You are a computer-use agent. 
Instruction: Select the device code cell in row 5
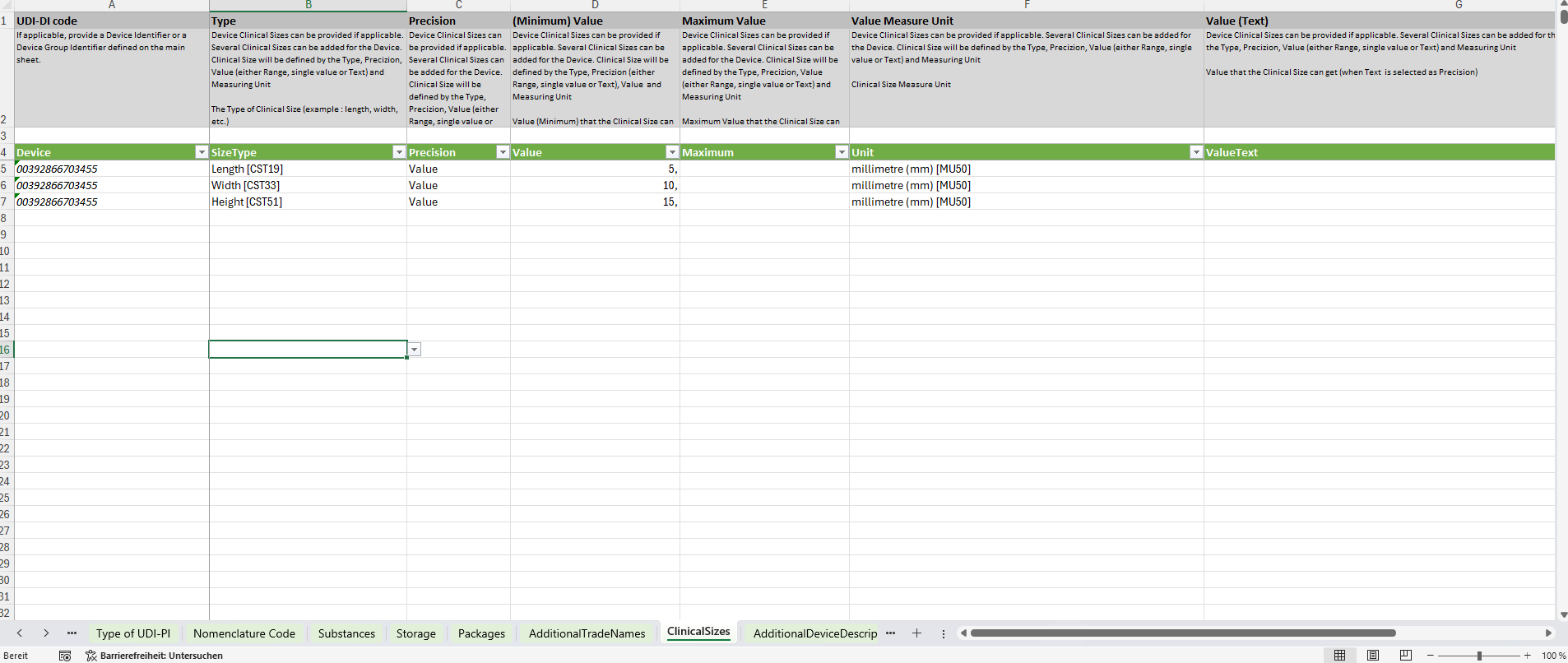coord(112,169)
